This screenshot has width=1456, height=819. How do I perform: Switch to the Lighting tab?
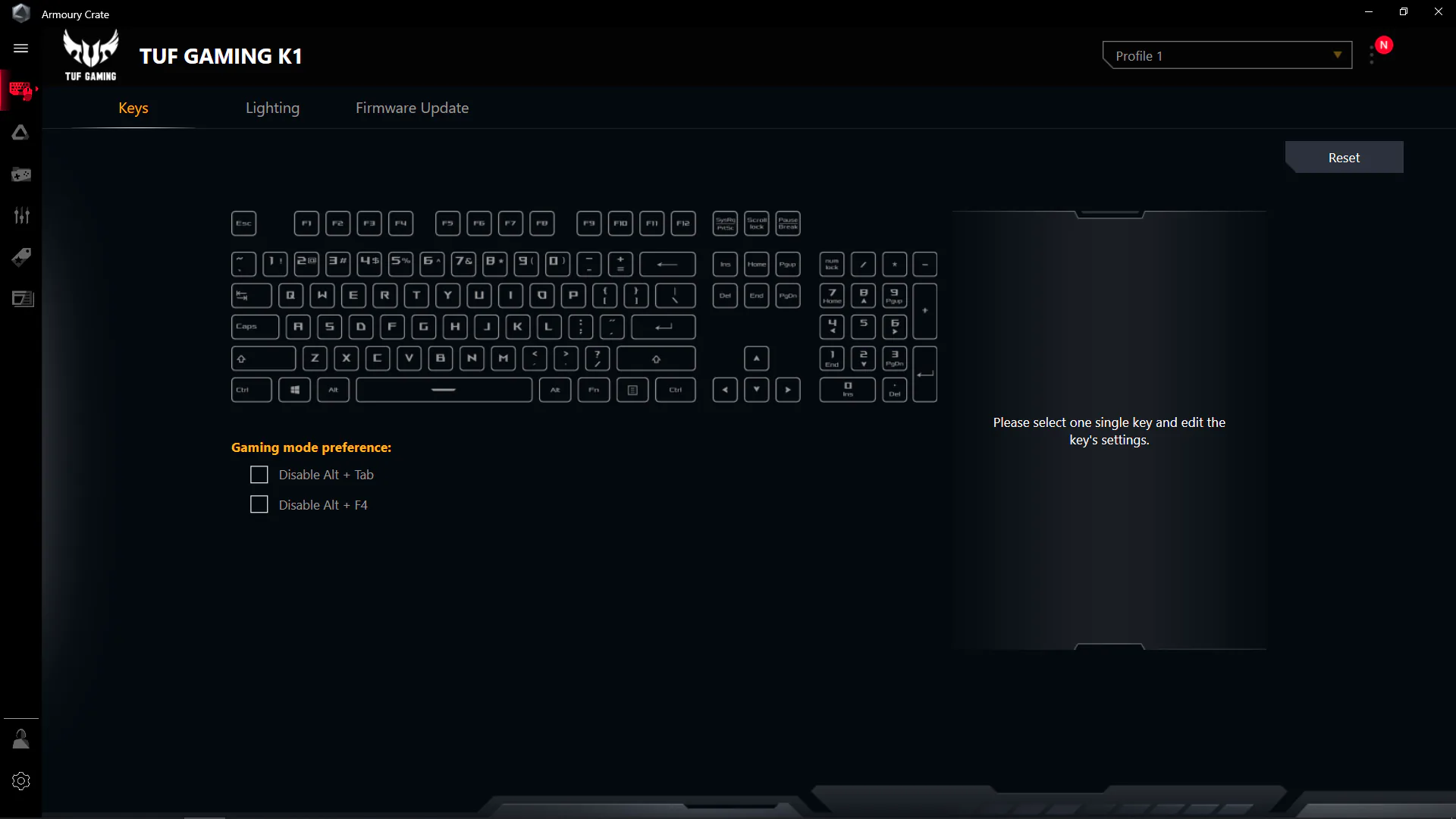tap(272, 108)
